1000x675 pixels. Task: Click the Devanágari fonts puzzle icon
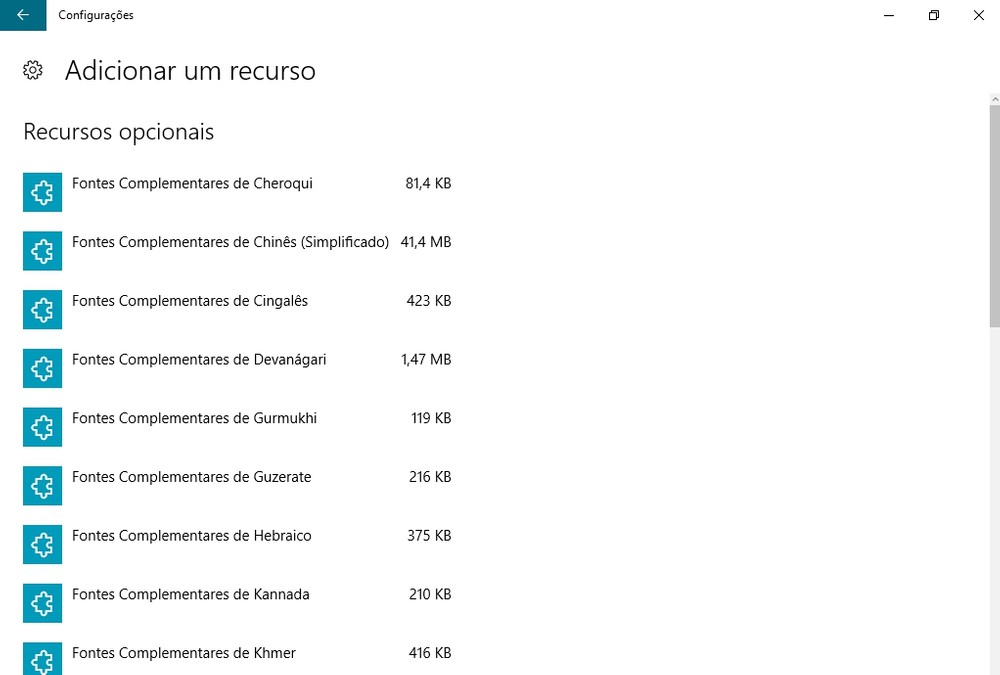(42, 368)
